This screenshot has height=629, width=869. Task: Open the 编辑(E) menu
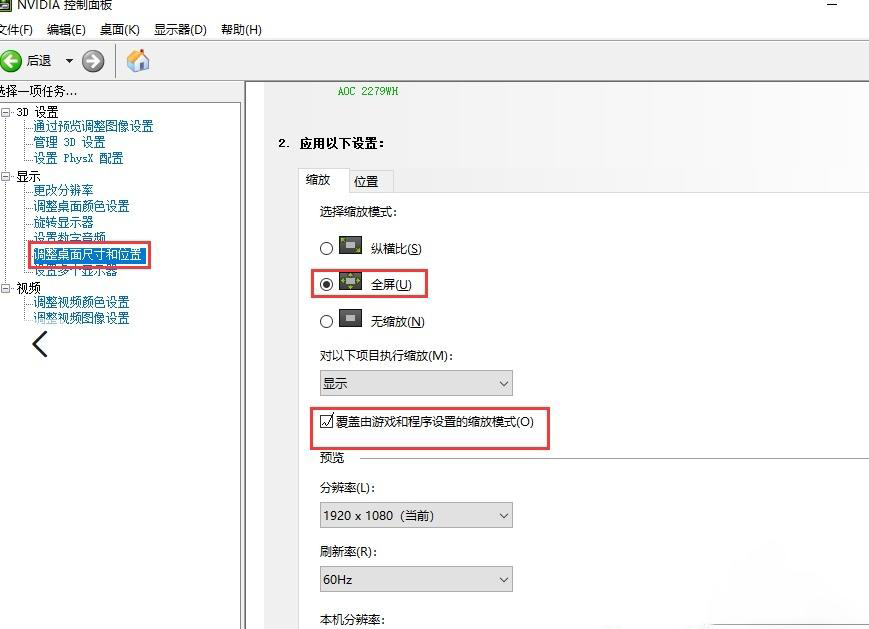point(66,29)
